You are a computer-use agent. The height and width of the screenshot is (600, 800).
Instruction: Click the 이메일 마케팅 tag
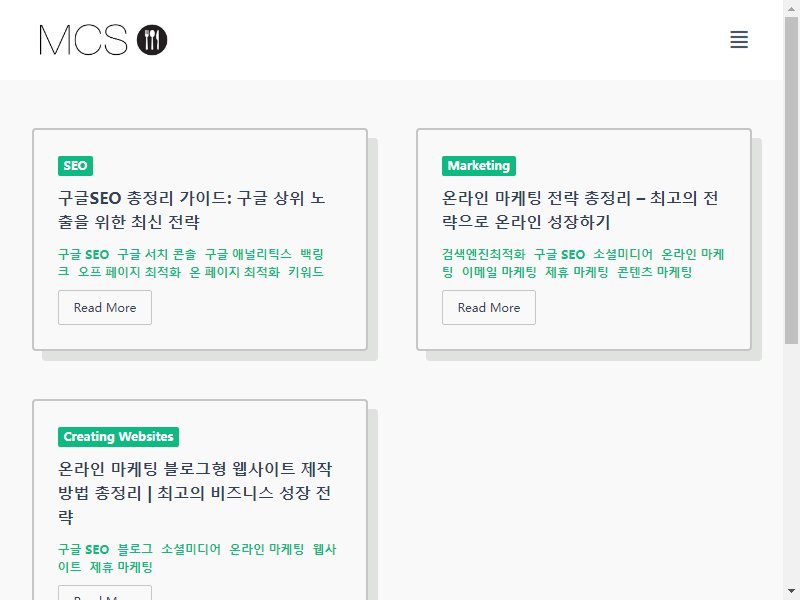click(499, 272)
